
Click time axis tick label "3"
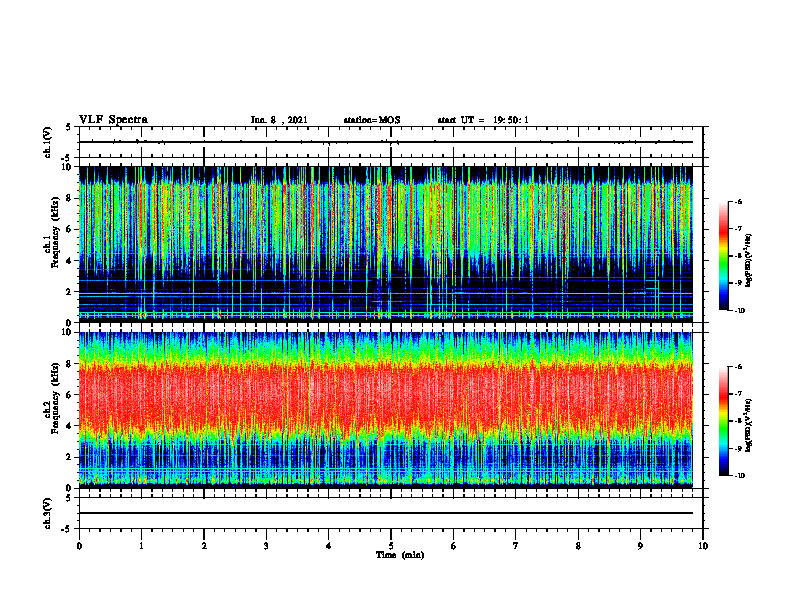pos(266,546)
